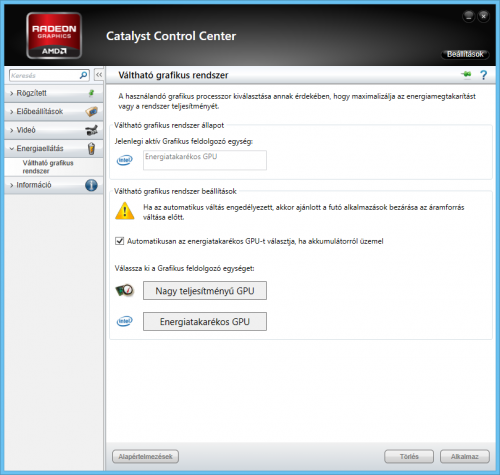Click the Catalyst Control Center title text

(x=171, y=36)
